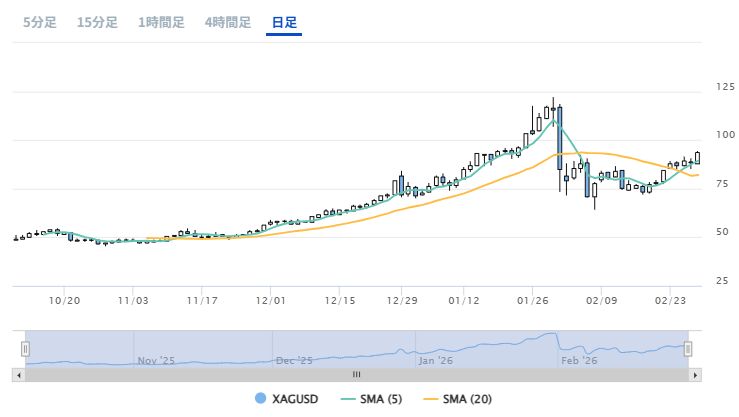Click the scrollbar right arrow button
Viewport: 739px width, 417px height.
click(695, 375)
